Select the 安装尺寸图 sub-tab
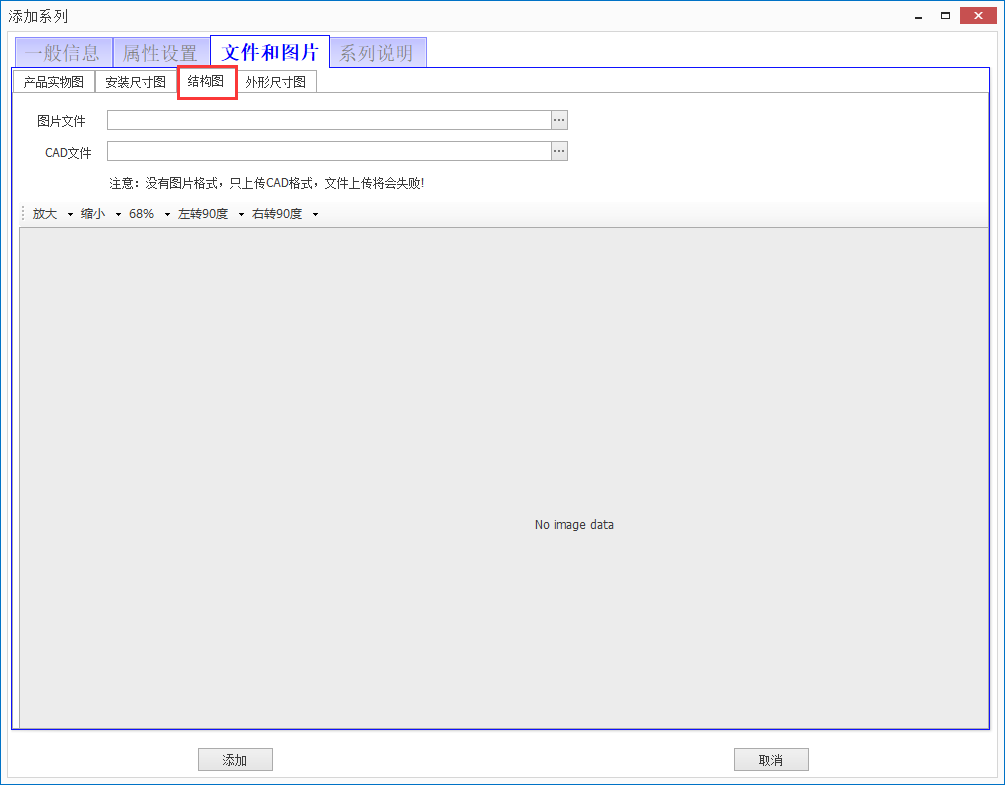This screenshot has width=1005, height=785. 135,82
